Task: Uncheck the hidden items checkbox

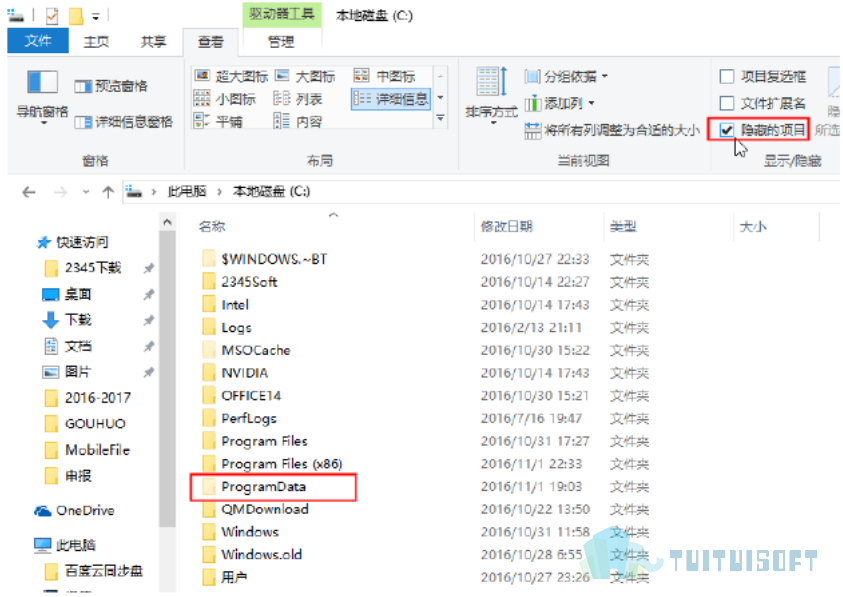Action: tap(727, 130)
